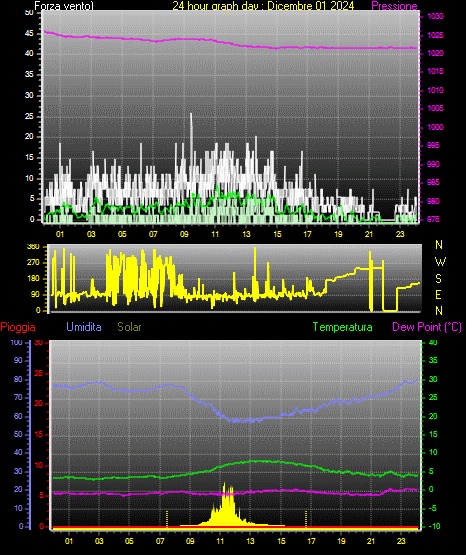Click the 1000 pressure axis value
The width and height of the screenshot is (466, 555).
coord(435,127)
